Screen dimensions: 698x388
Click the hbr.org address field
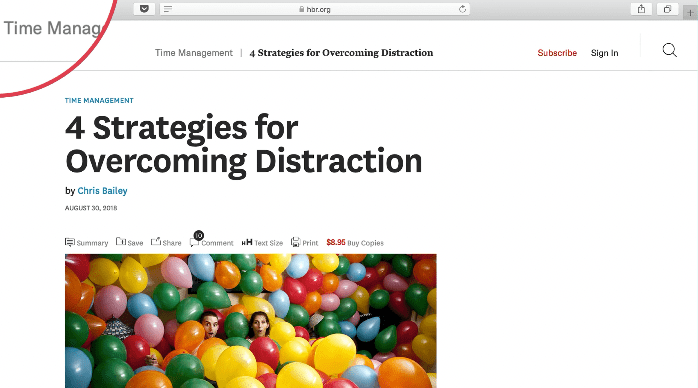coord(315,9)
